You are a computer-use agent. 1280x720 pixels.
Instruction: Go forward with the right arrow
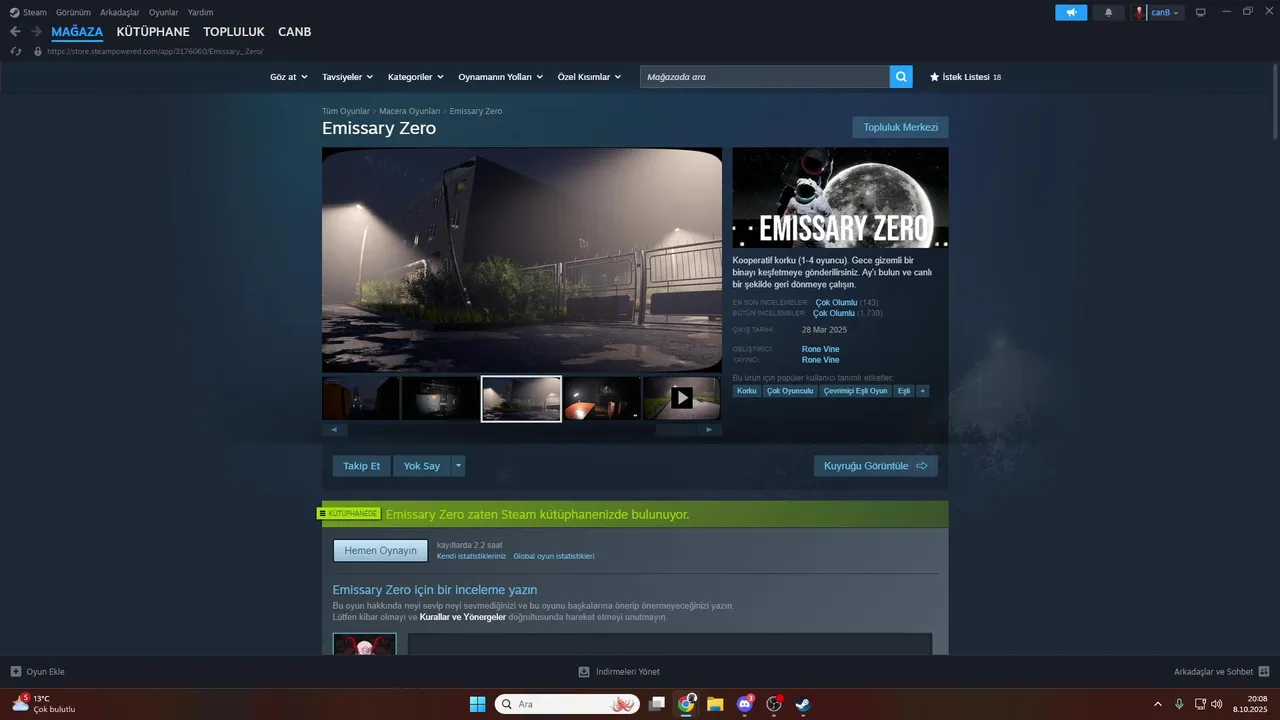click(x=35, y=32)
